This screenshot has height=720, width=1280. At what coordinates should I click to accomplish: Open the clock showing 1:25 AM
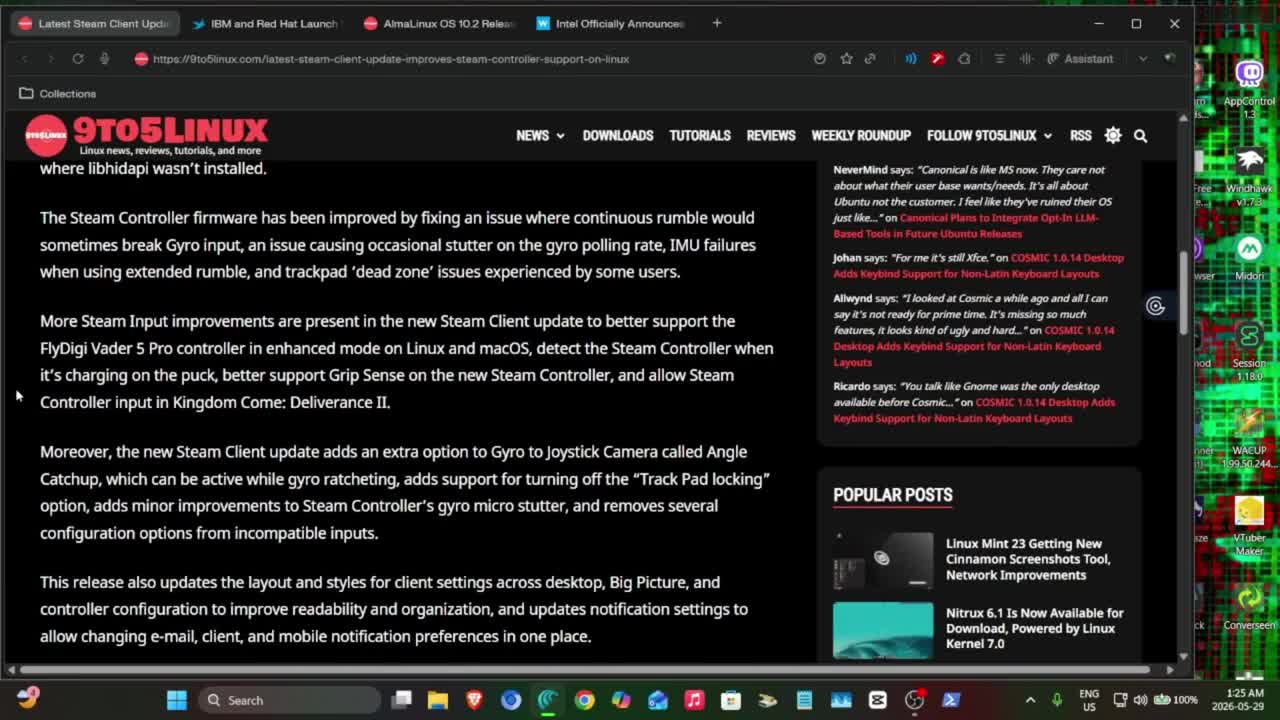pyautogui.click(x=1239, y=700)
